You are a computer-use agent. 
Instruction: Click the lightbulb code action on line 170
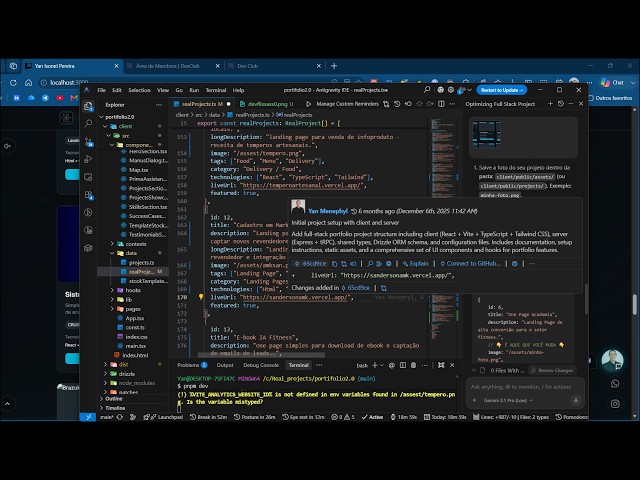201,297
